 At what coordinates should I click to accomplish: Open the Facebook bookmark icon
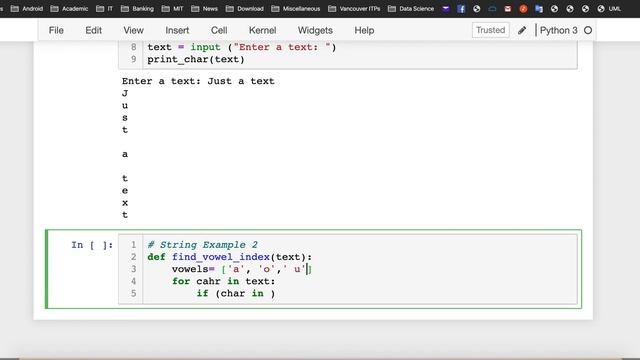point(461,9)
